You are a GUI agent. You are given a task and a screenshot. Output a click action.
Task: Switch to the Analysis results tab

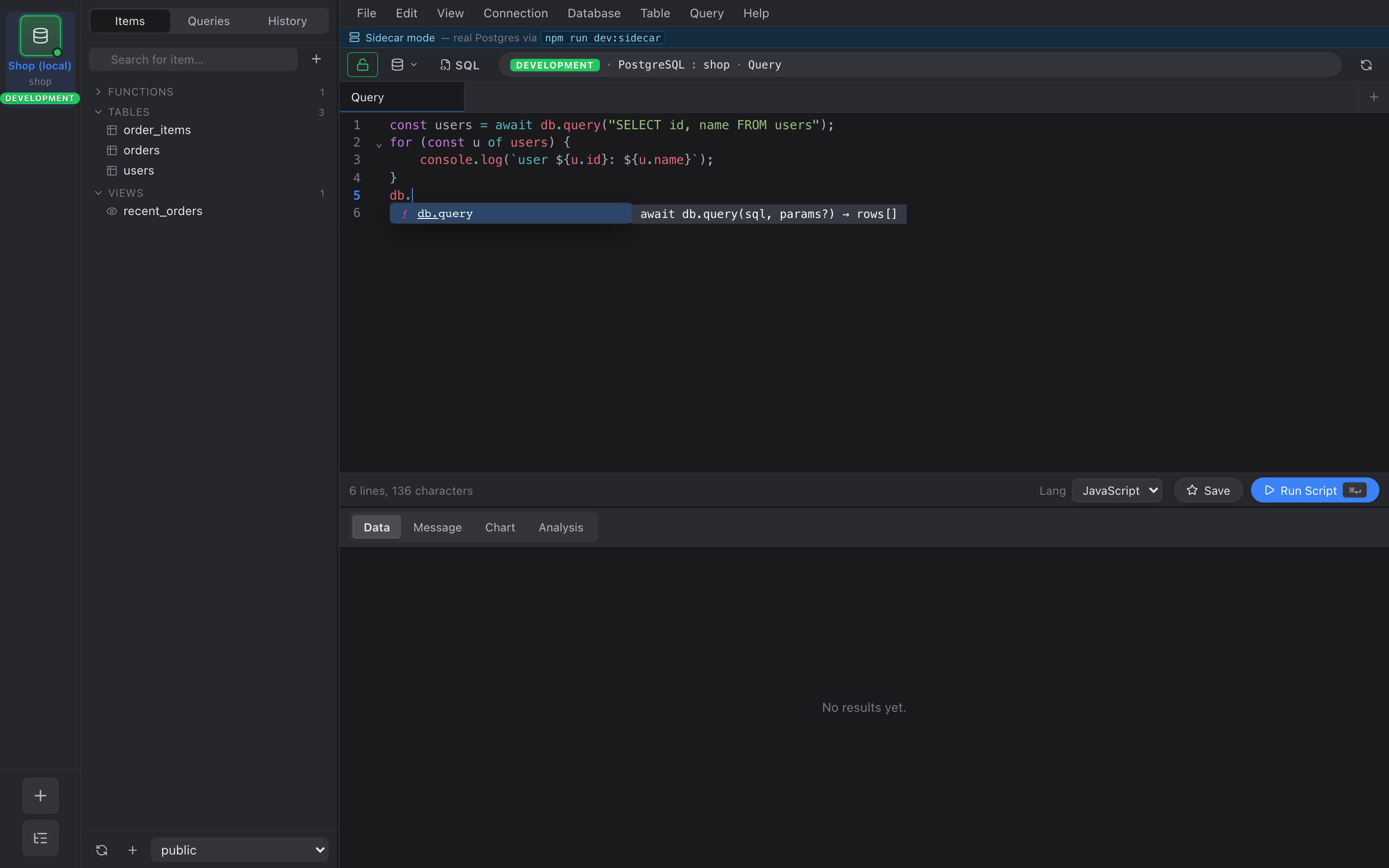(561, 527)
